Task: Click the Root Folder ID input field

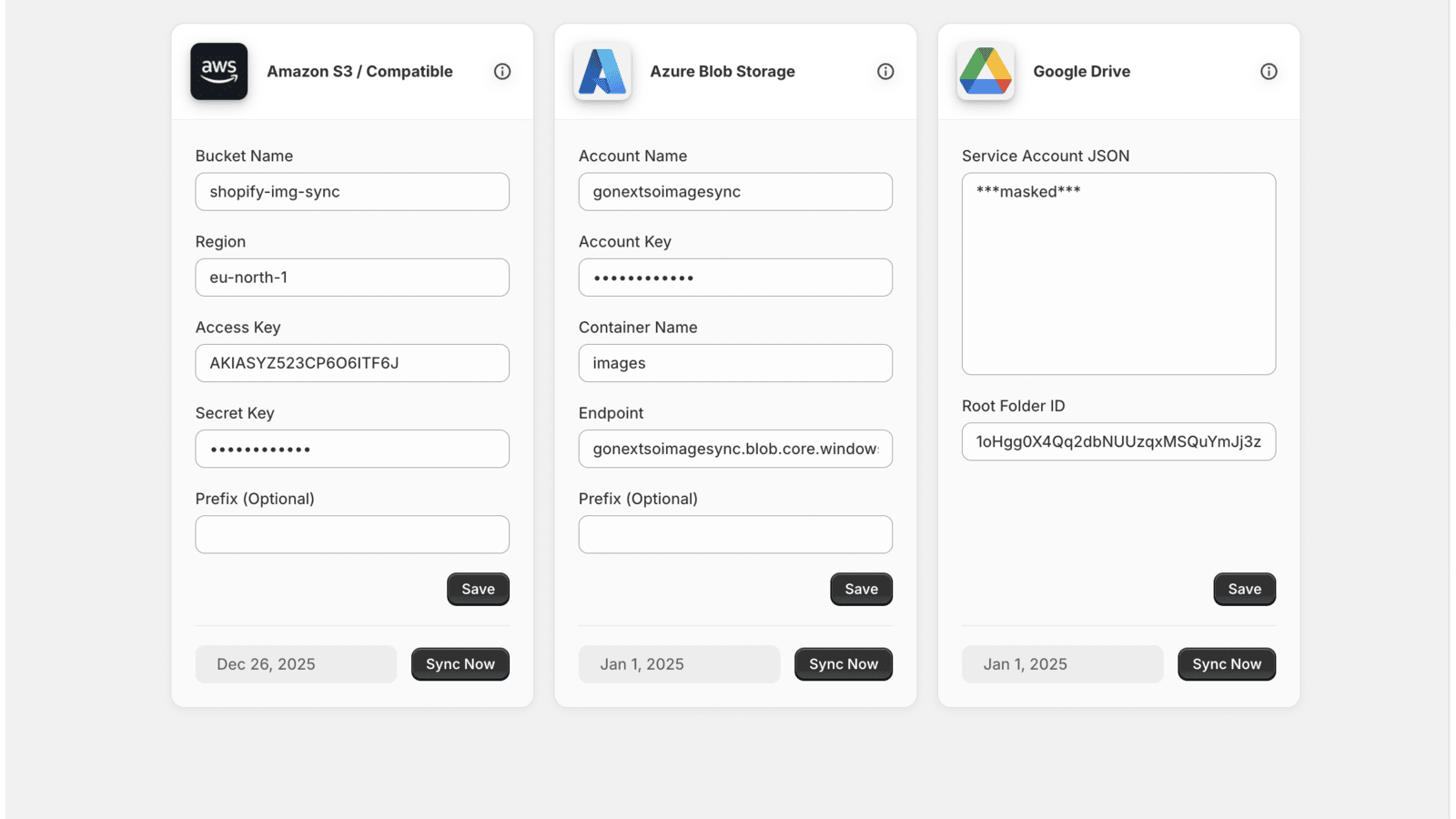Action: (1118, 441)
